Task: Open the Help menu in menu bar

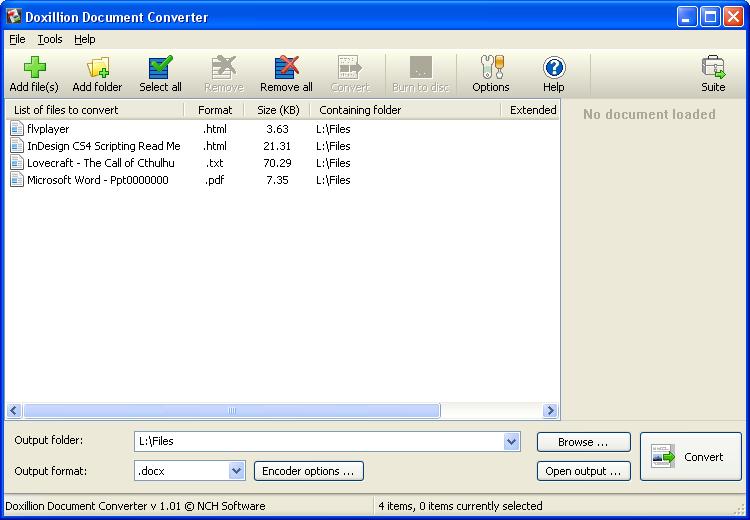Action: coord(85,39)
